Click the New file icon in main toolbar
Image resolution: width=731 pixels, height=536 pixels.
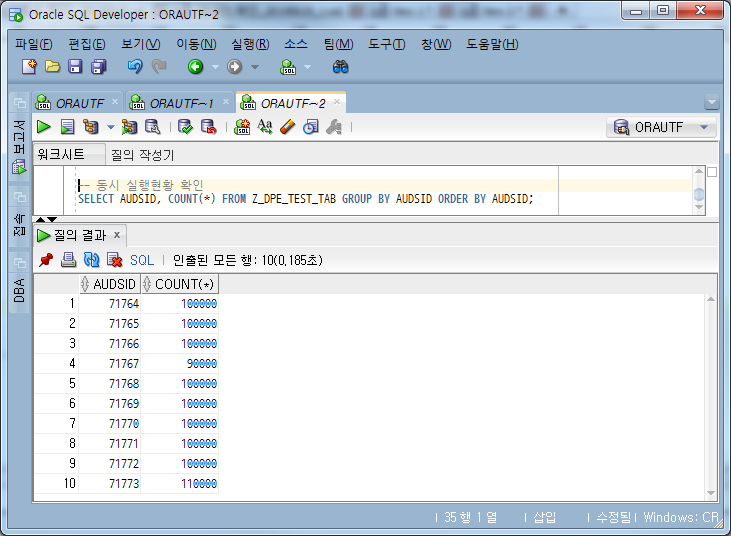29,67
